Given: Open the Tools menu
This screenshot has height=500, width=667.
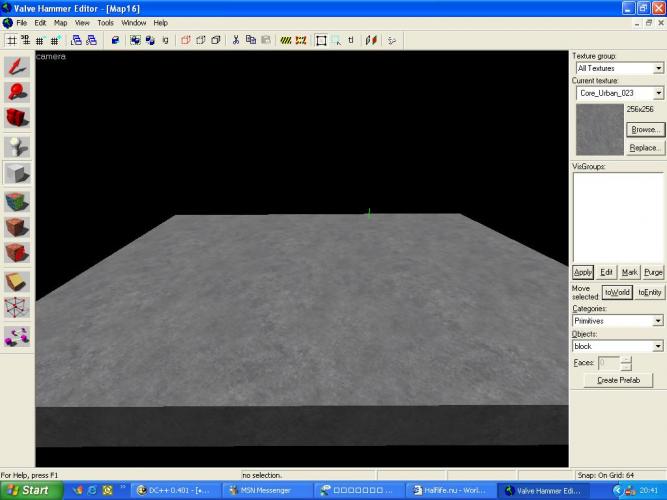Looking at the screenshot, I should pos(105,22).
